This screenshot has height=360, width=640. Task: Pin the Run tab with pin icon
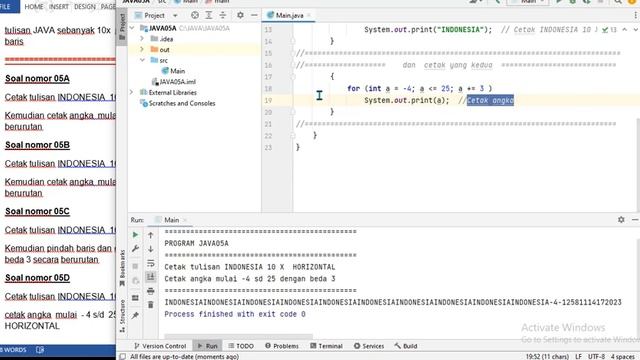[x=135, y=315]
